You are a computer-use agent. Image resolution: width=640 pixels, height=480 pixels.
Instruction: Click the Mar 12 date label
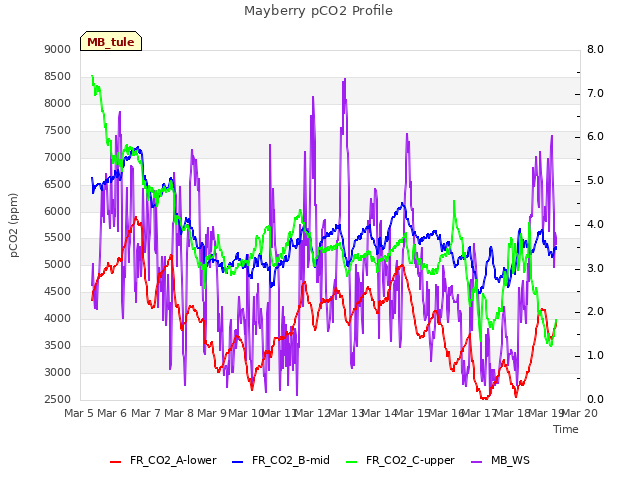coord(312,413)
